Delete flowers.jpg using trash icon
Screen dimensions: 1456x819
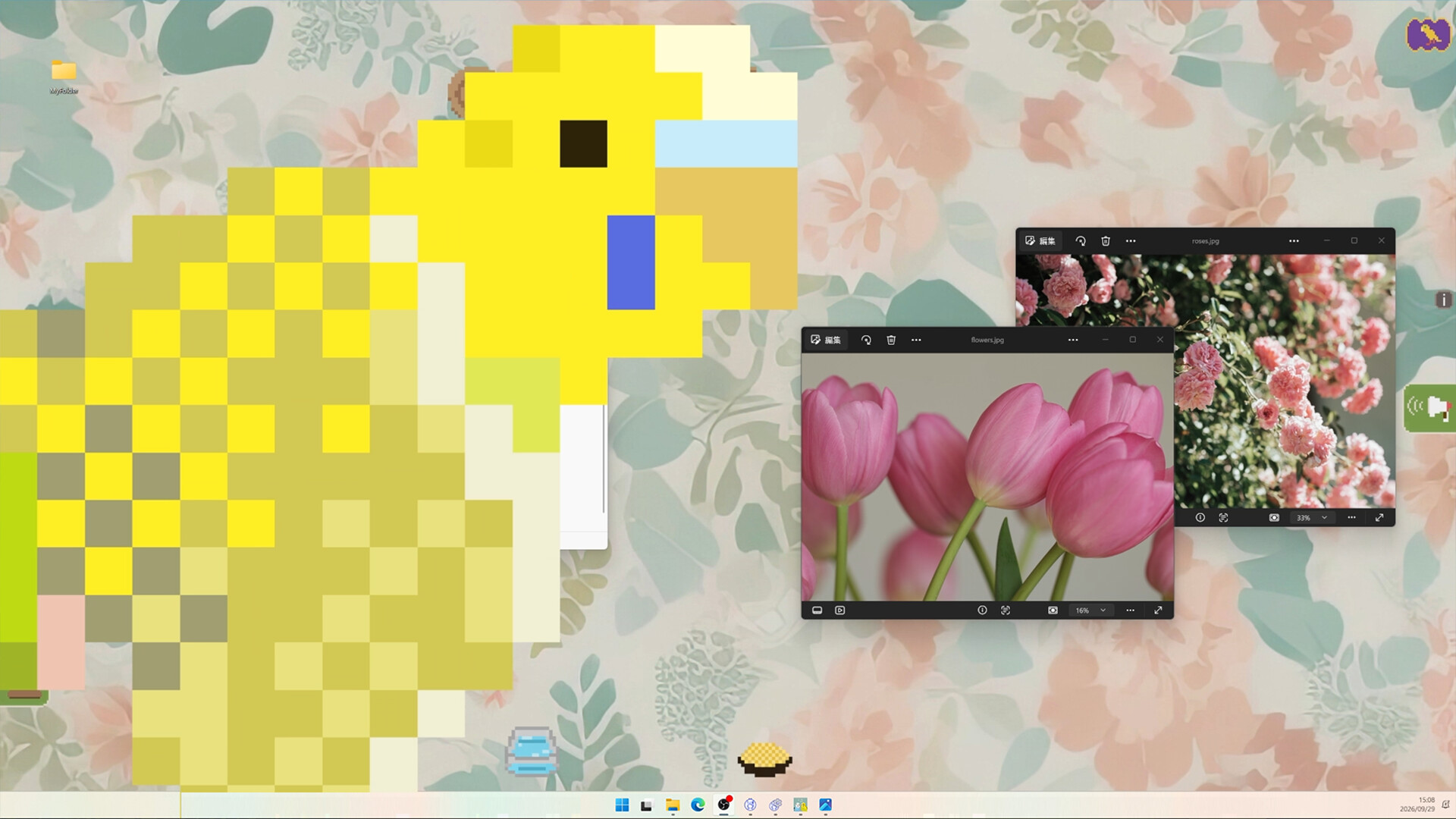[x=891, y=340]
